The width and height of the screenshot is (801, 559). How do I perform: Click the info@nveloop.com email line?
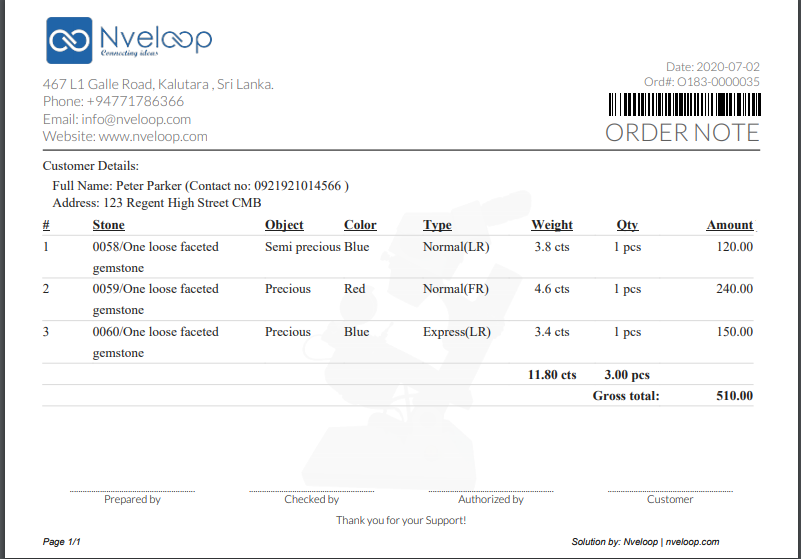point(116,119)
